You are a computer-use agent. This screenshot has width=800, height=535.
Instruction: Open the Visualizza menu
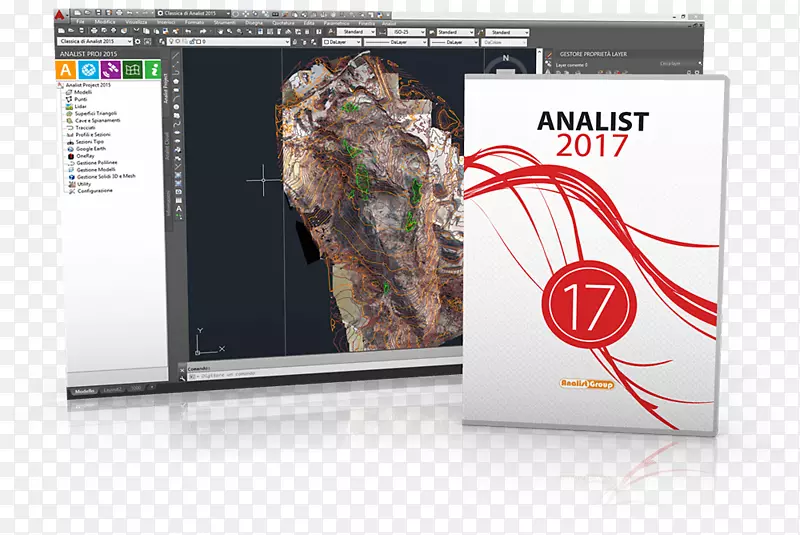coord(136,22)
